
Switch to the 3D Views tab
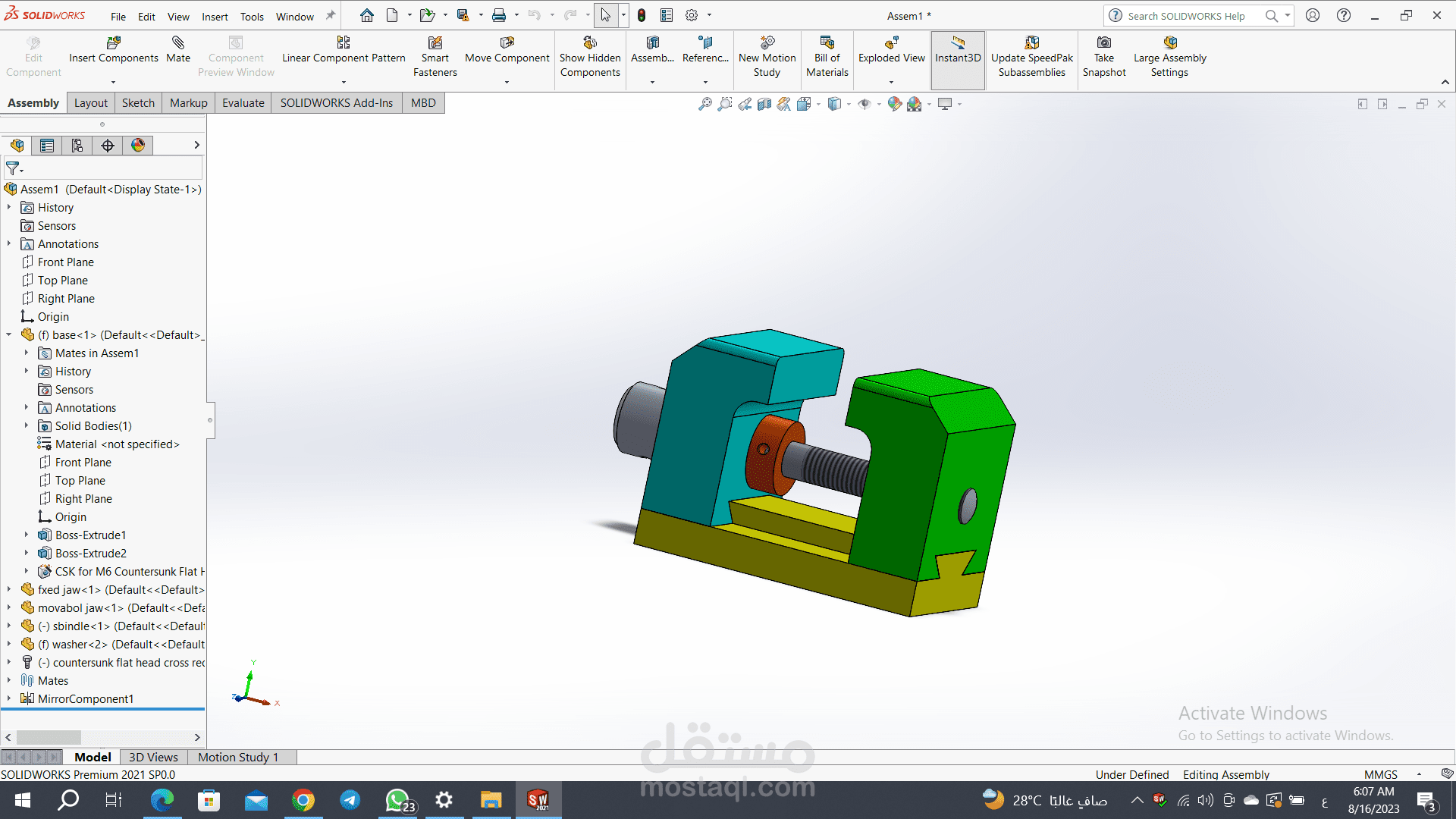(x=153, y=757)
